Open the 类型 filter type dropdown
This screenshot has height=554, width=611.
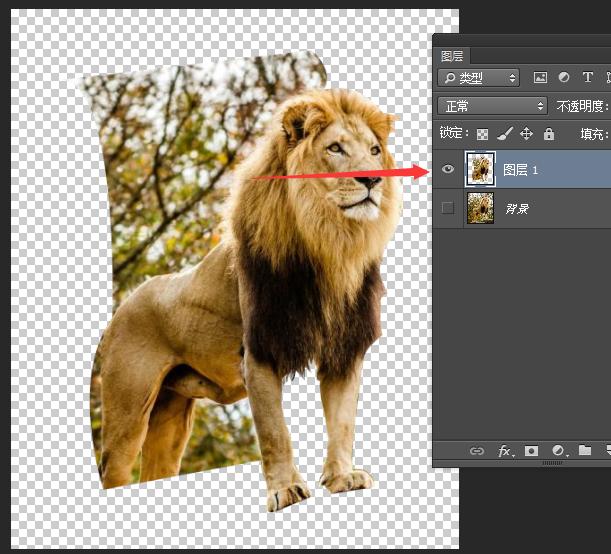pos(480,78)
